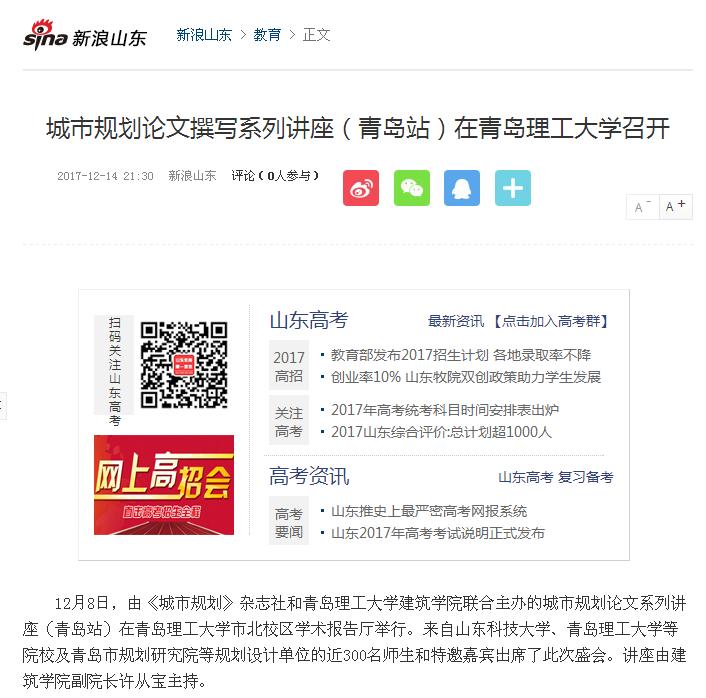Share to WeChat with the green icon
This screenshot has width=706, height=698.
[412, 188]
